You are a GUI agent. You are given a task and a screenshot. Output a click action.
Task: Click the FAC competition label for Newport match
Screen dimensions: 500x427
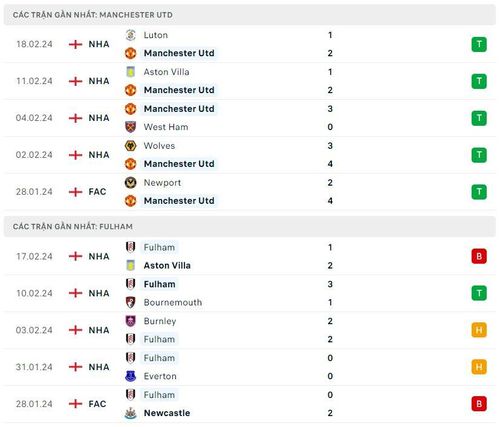click(x=97, y=192)
